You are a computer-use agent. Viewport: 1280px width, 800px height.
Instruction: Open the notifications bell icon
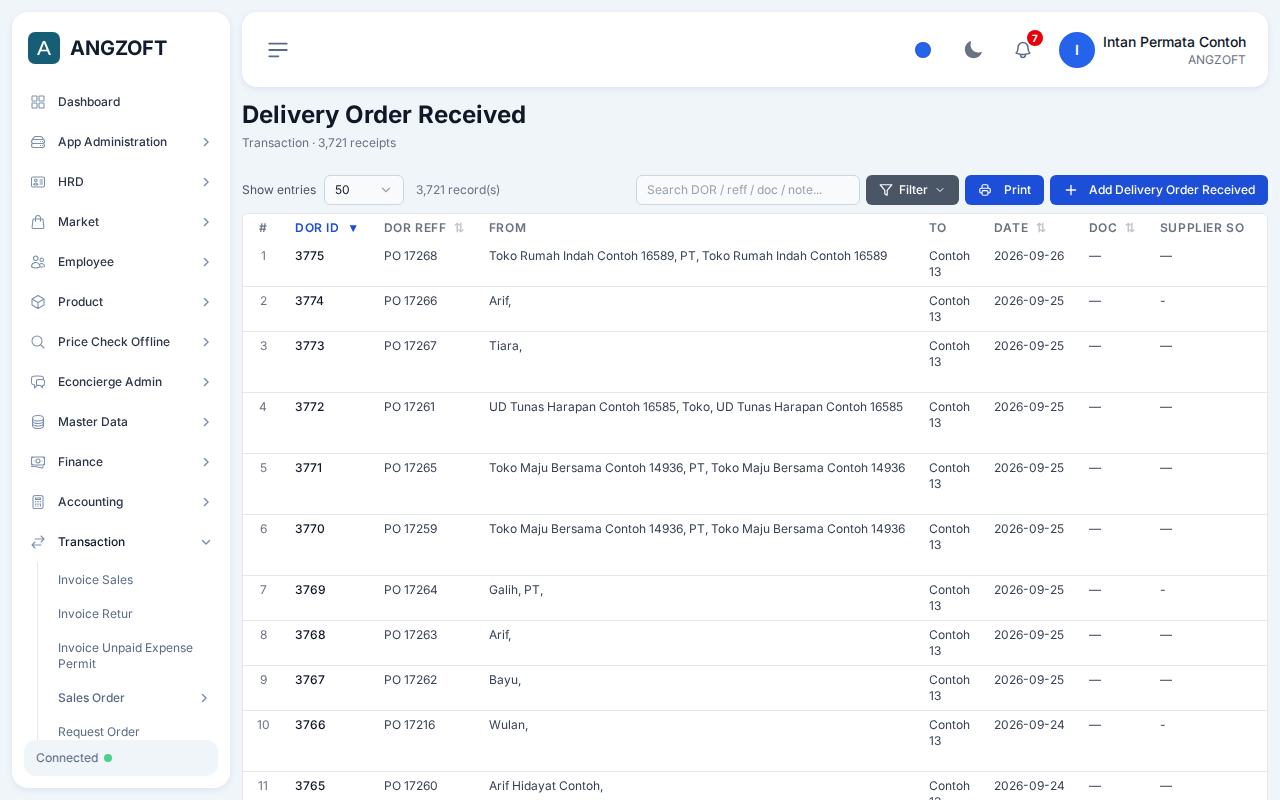pyautogui.click(x=1023, y=50)
